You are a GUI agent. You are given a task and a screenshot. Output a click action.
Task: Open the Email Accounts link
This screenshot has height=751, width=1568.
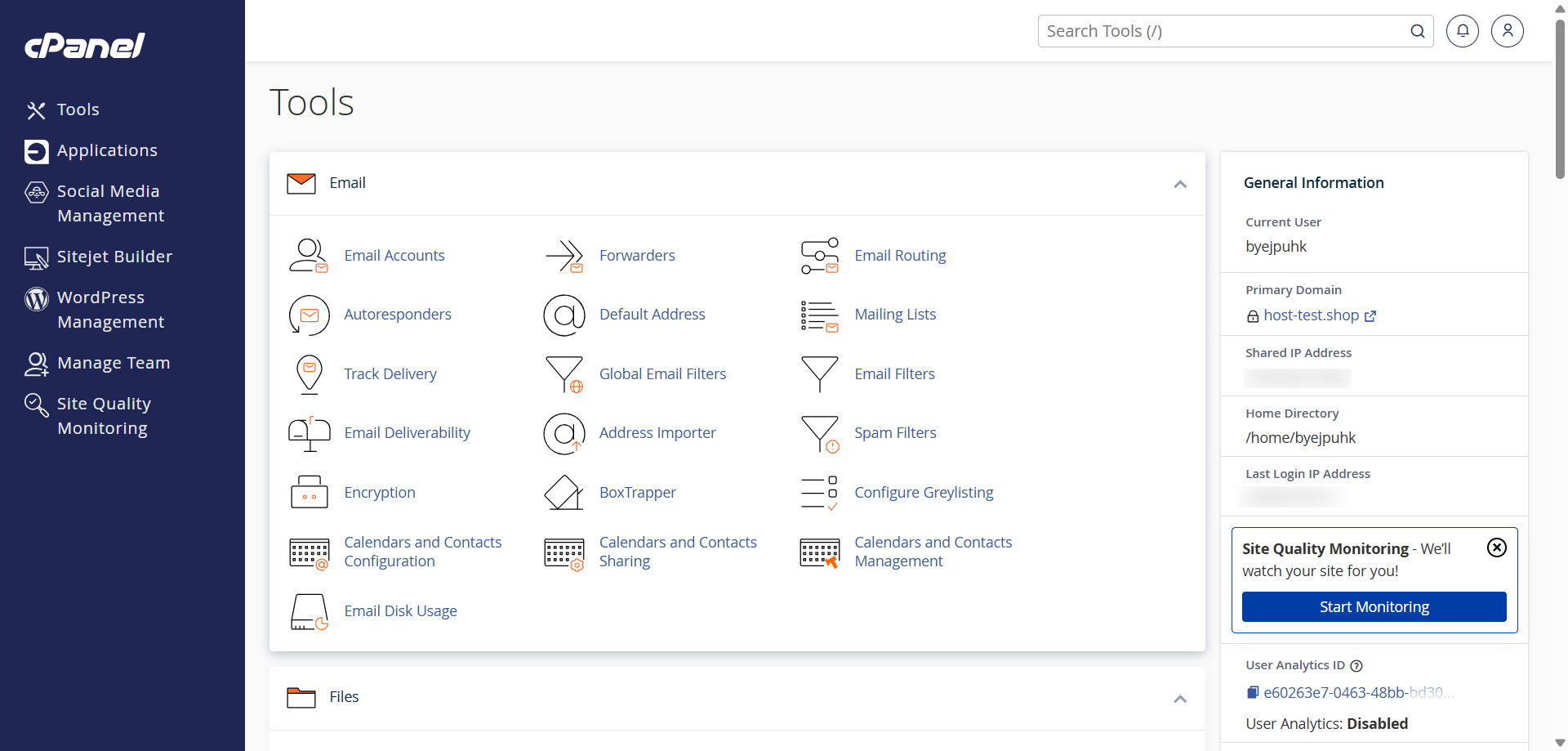click(x=394, y=256)
